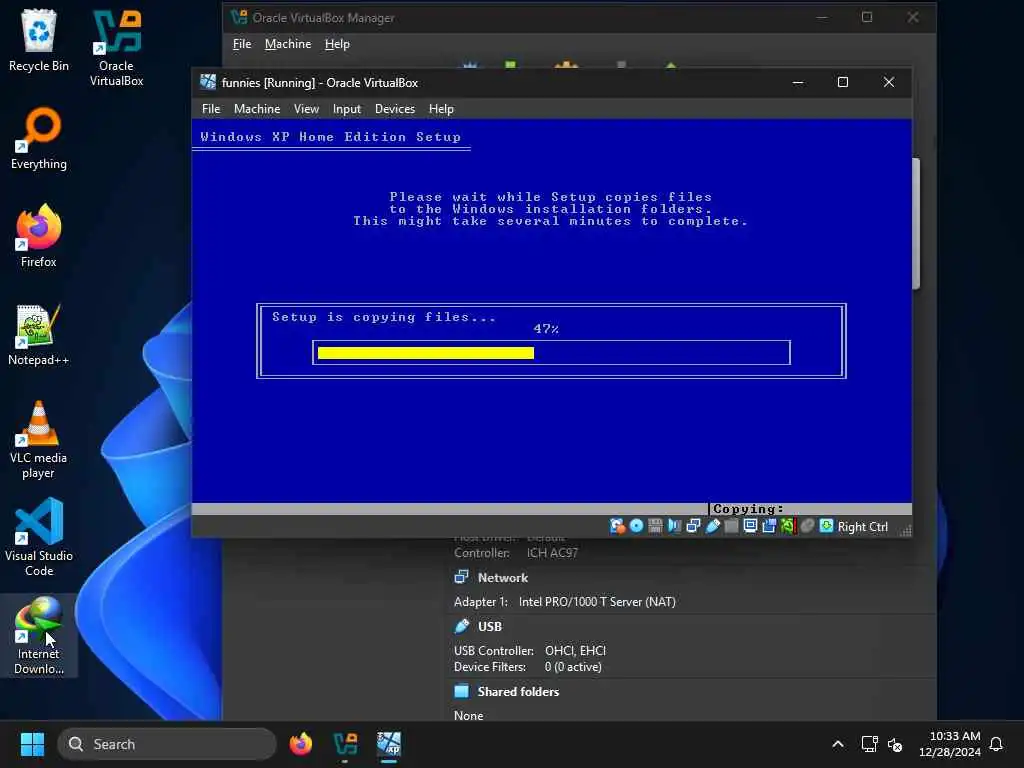Open Machine menu in VirtualBox Manager window
This screenshot has width=1024, height=768.
[288, 44]
